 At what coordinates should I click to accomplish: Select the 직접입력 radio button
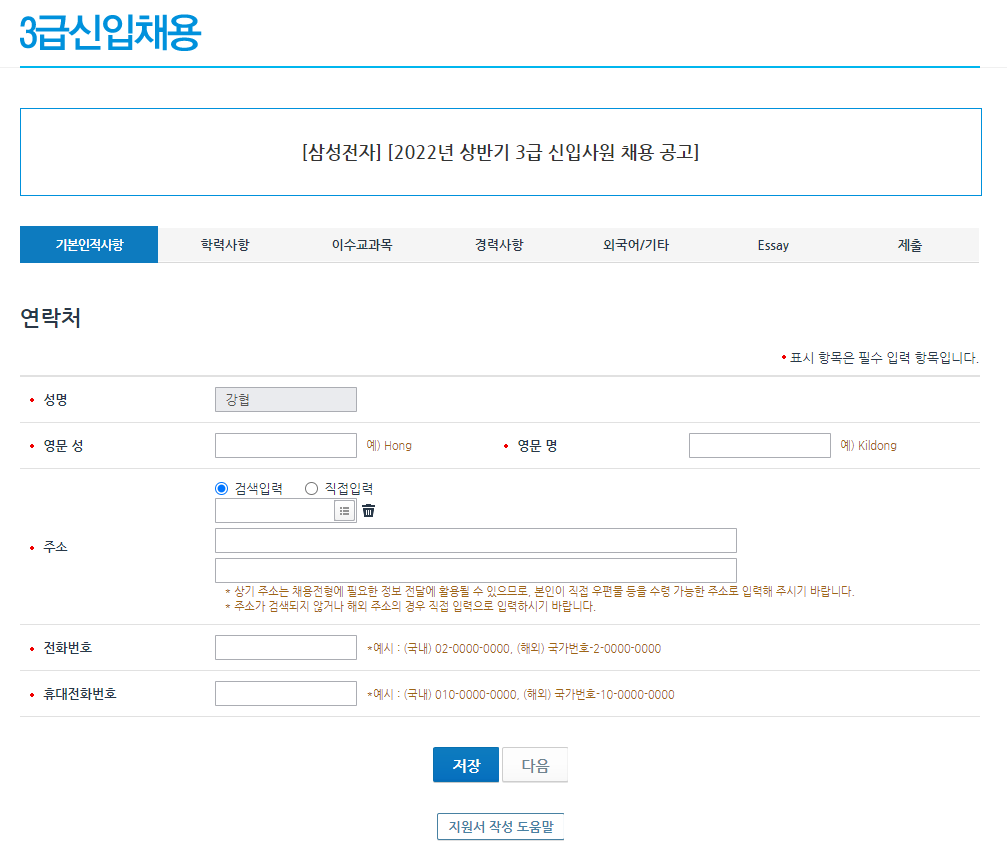point(311,489)
